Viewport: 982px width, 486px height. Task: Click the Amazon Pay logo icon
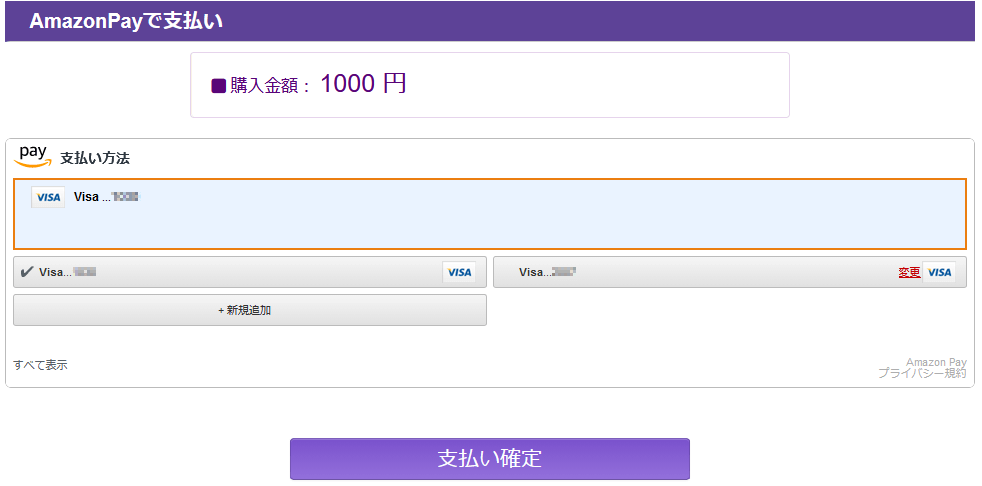(x=33, y=156)
